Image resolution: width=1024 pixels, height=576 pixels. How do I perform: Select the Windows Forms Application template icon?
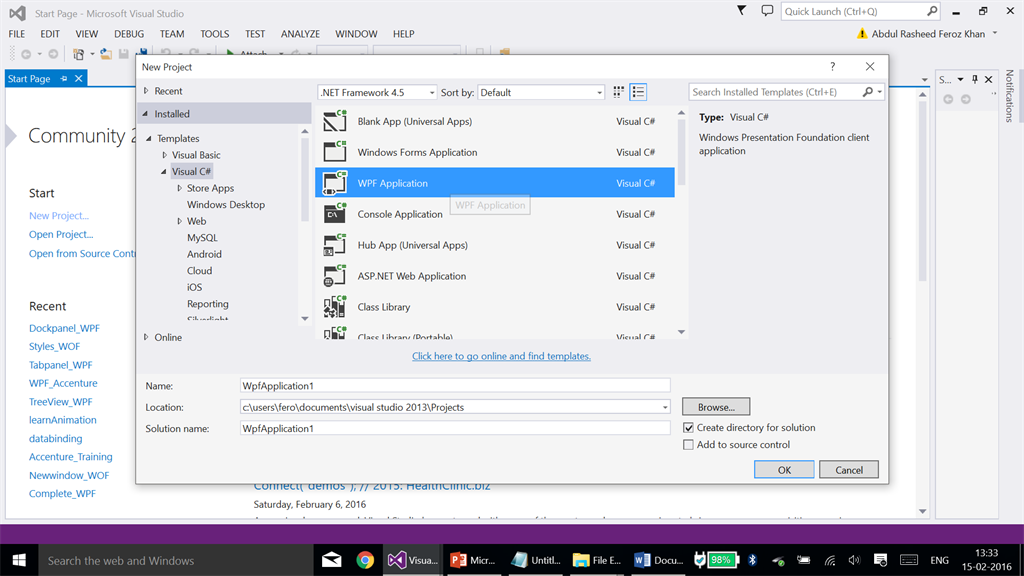(335, 152)
